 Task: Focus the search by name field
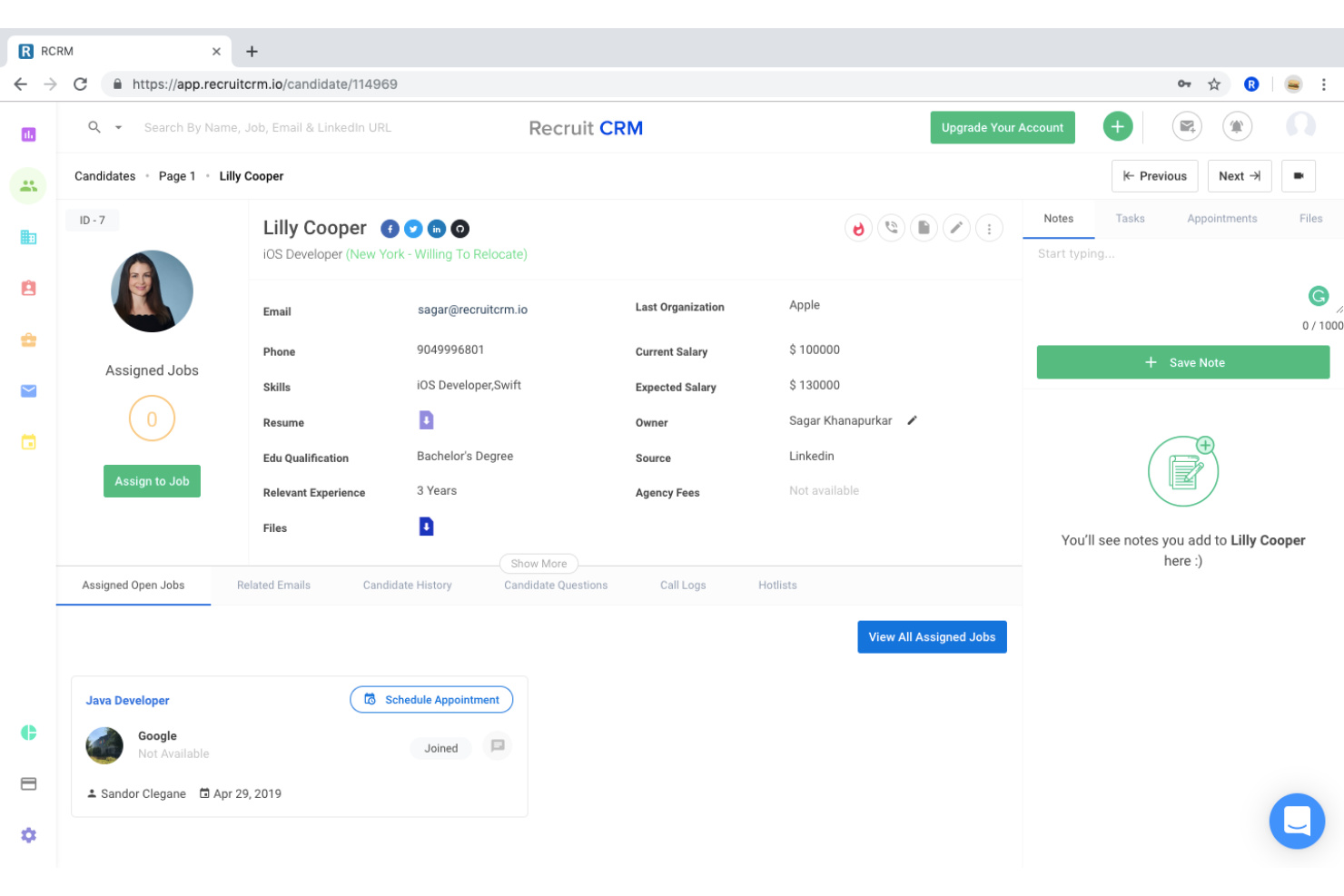[x=268, y=128]
